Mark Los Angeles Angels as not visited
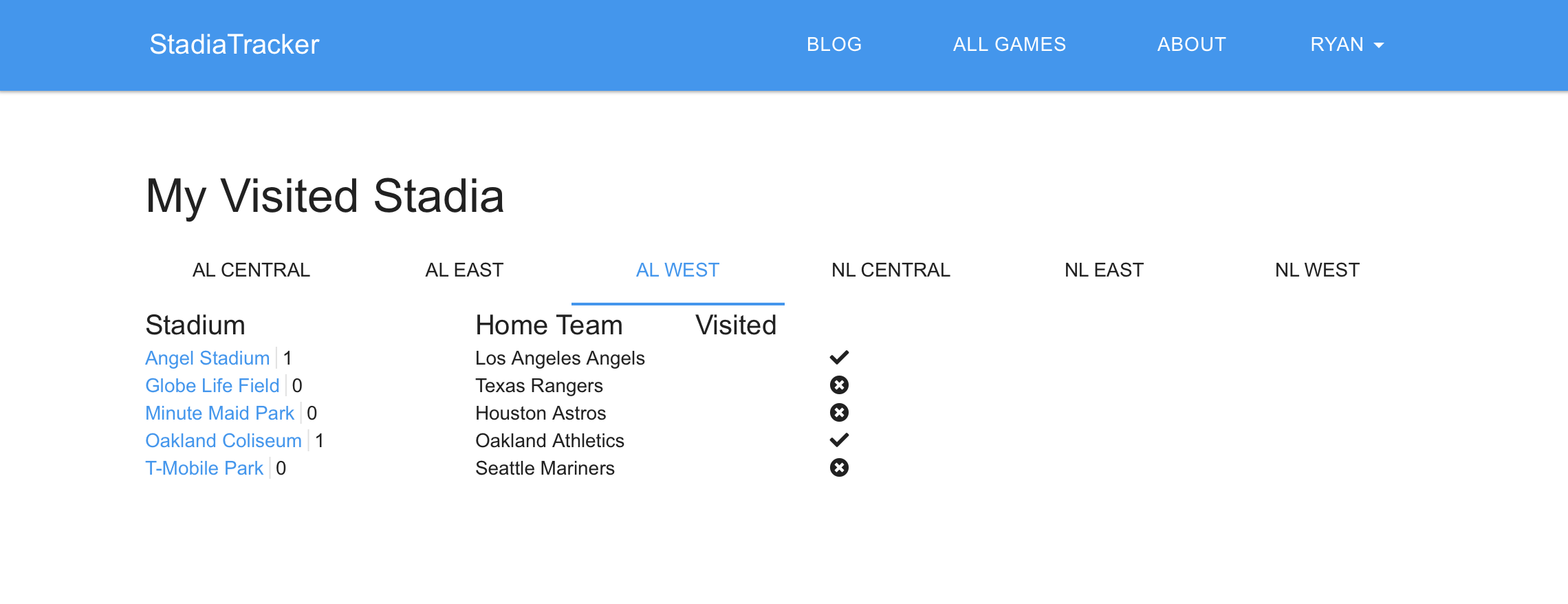 [x=840, y=357]
